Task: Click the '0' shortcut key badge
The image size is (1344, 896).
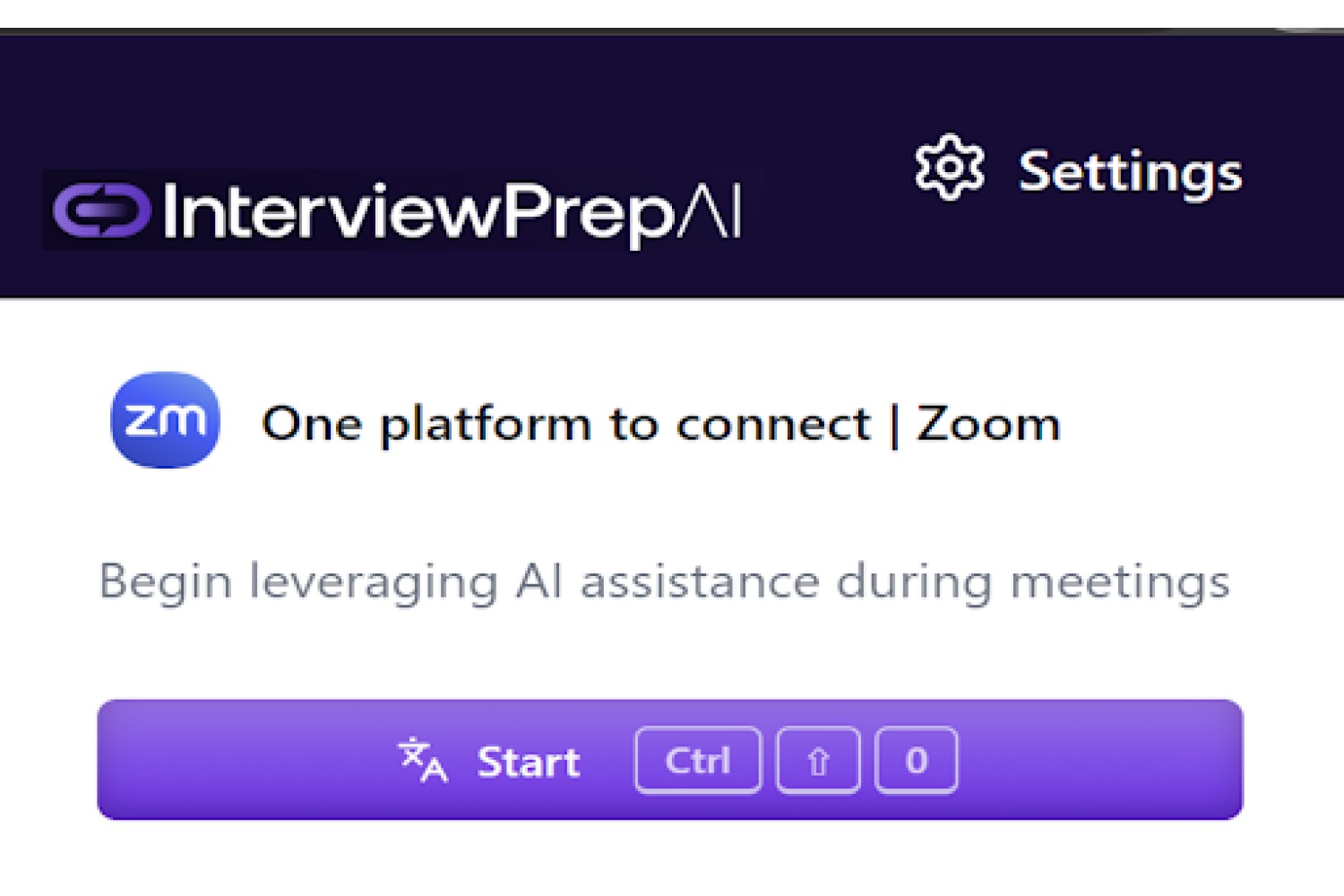Action: click(916, 761)
